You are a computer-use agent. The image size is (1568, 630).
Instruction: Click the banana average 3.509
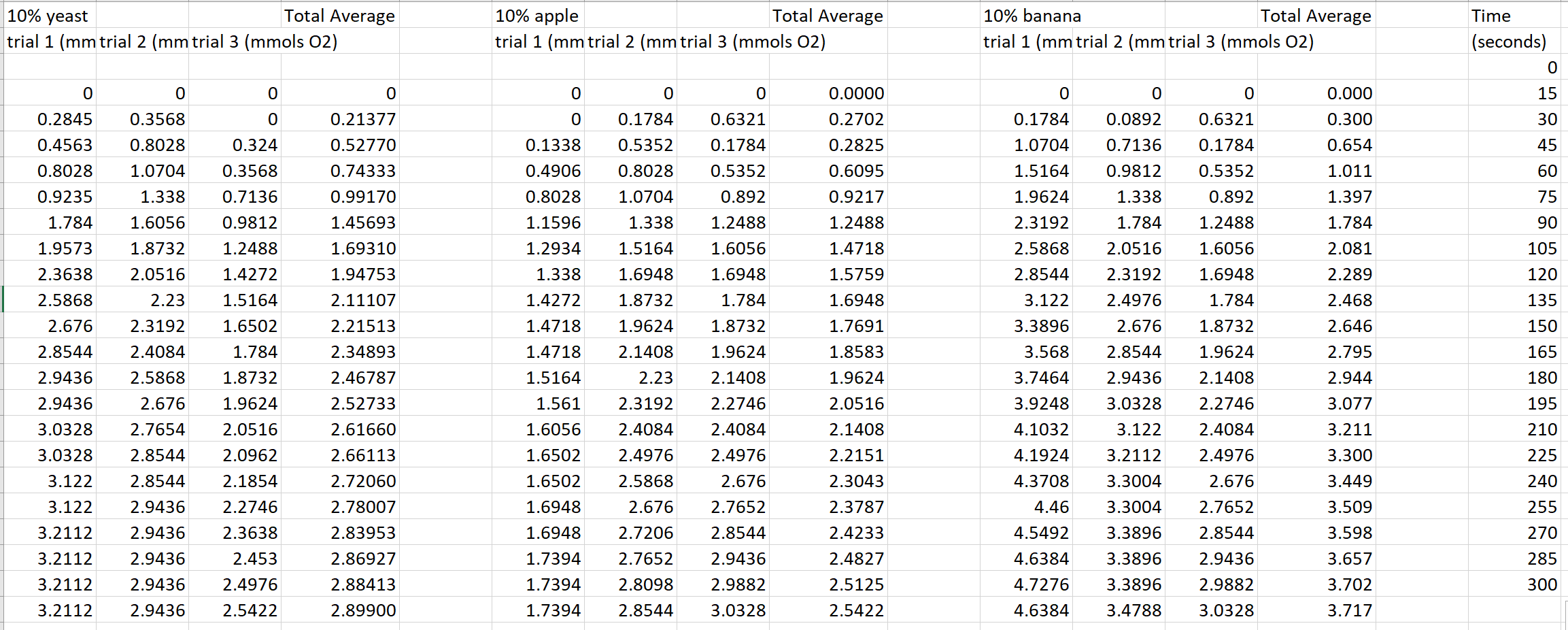click(x=1316, y=507)
